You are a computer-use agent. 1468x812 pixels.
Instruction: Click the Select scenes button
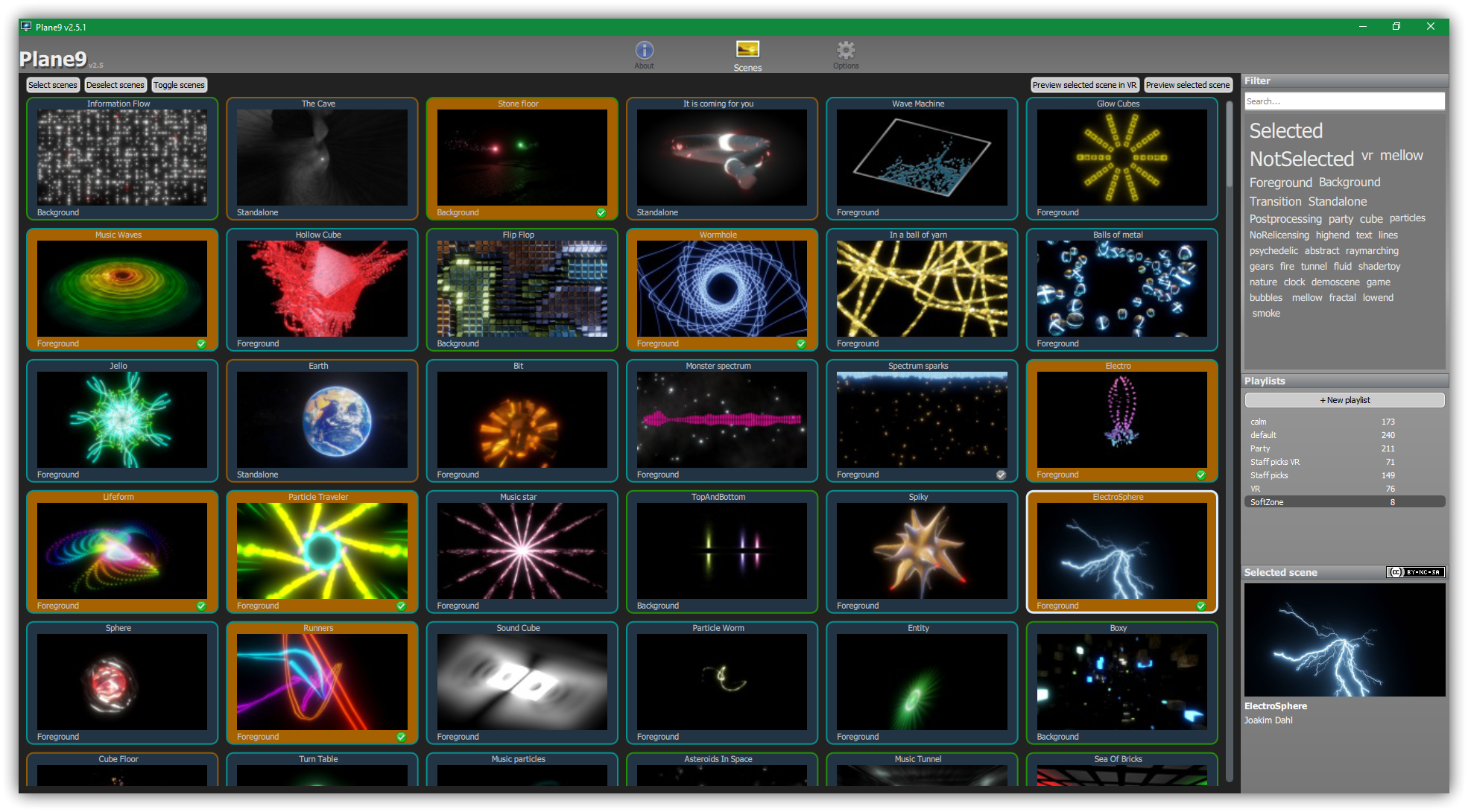tap(53, 85)
